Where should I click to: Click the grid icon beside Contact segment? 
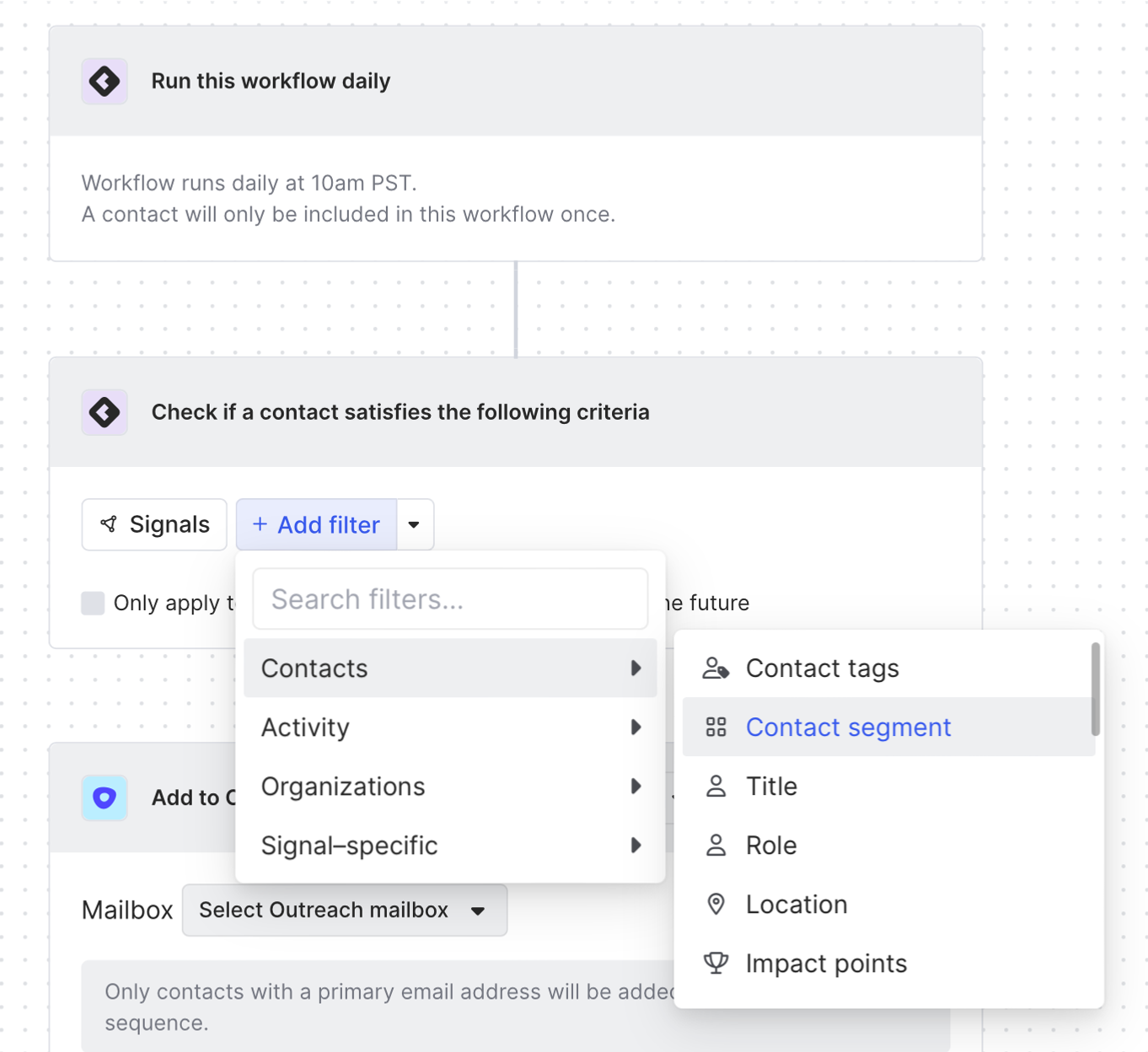point(716,727)
